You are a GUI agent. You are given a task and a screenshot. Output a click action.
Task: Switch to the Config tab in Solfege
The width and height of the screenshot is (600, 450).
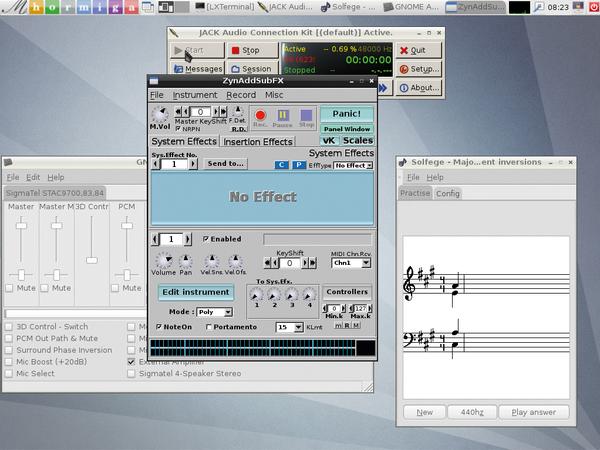pos(448,194)
